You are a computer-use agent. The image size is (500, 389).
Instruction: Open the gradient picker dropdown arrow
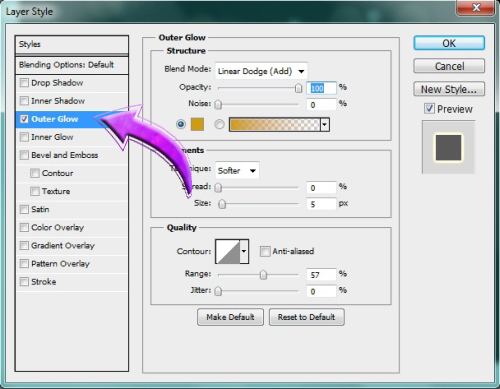point(325,125)
